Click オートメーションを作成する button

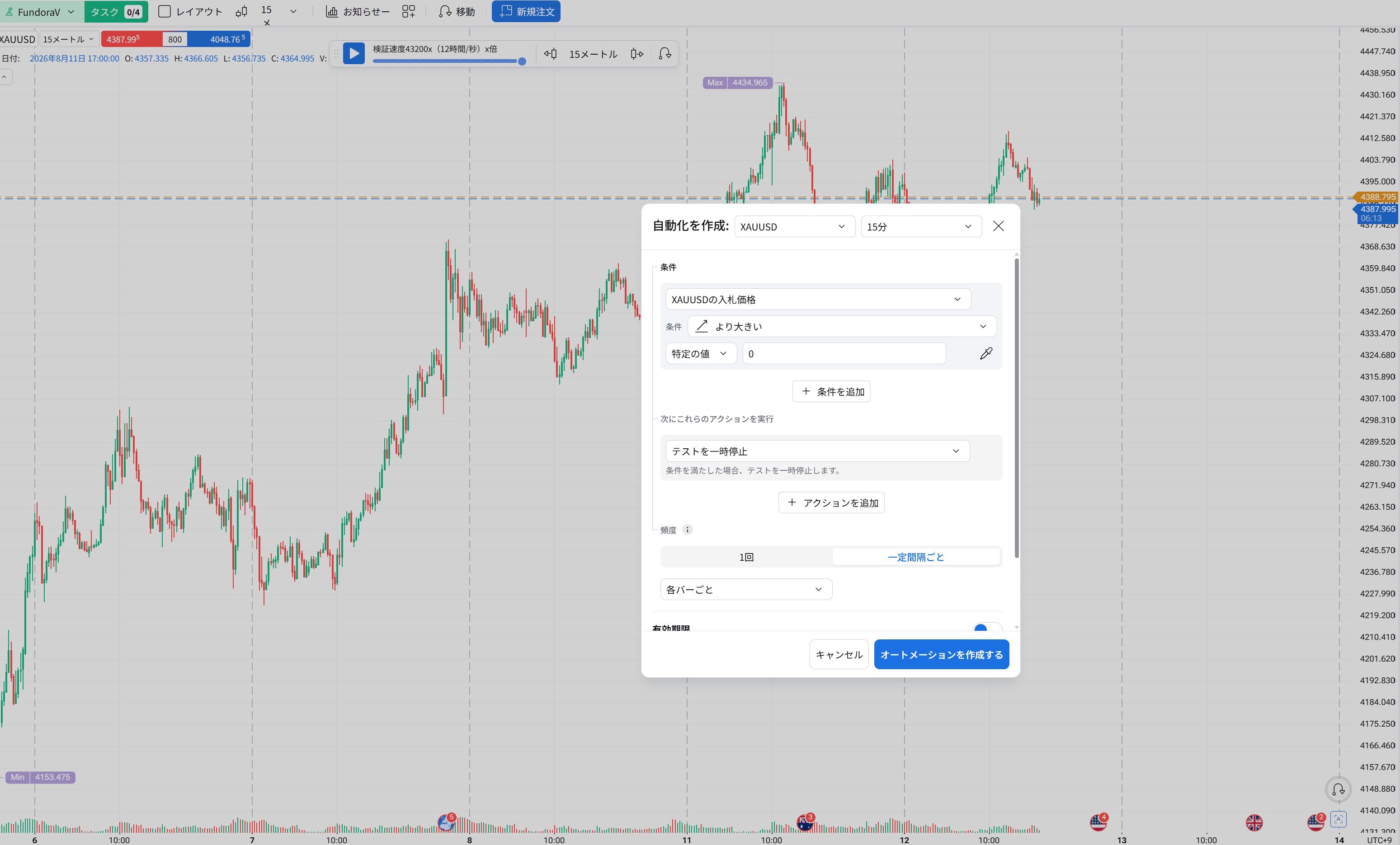941,654
